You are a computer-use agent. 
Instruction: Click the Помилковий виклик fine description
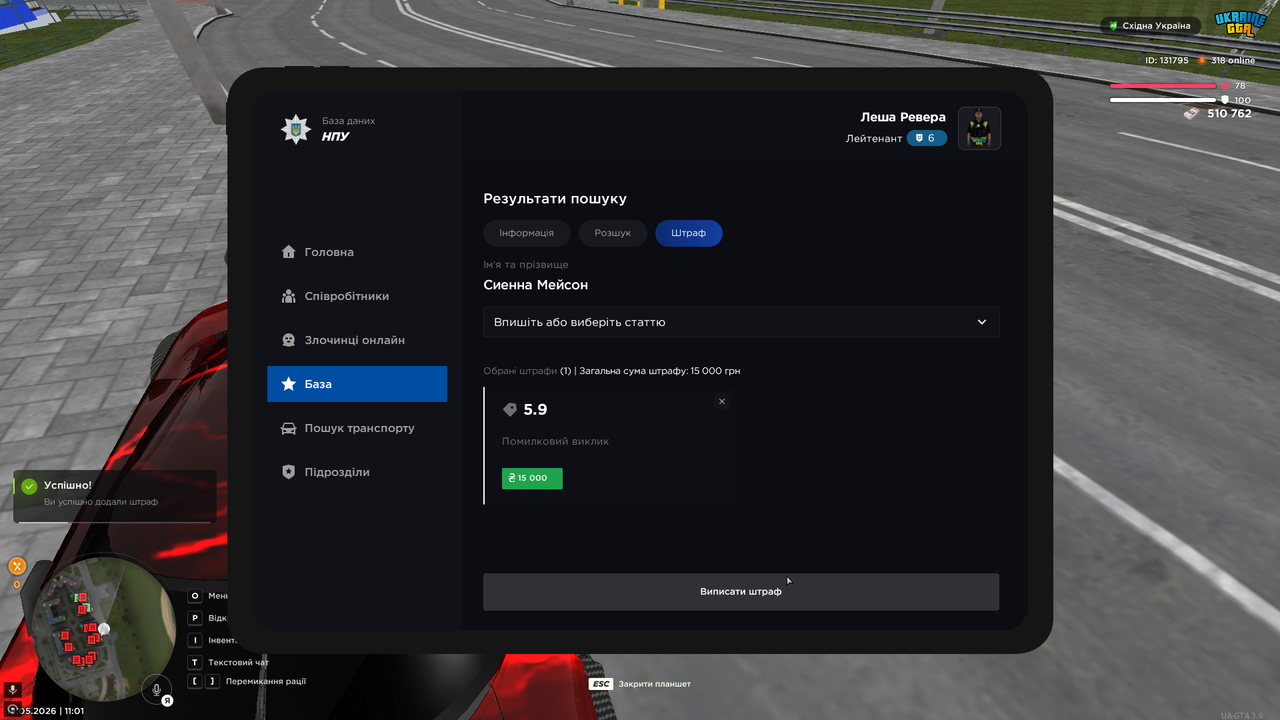(x=555, y=441)
